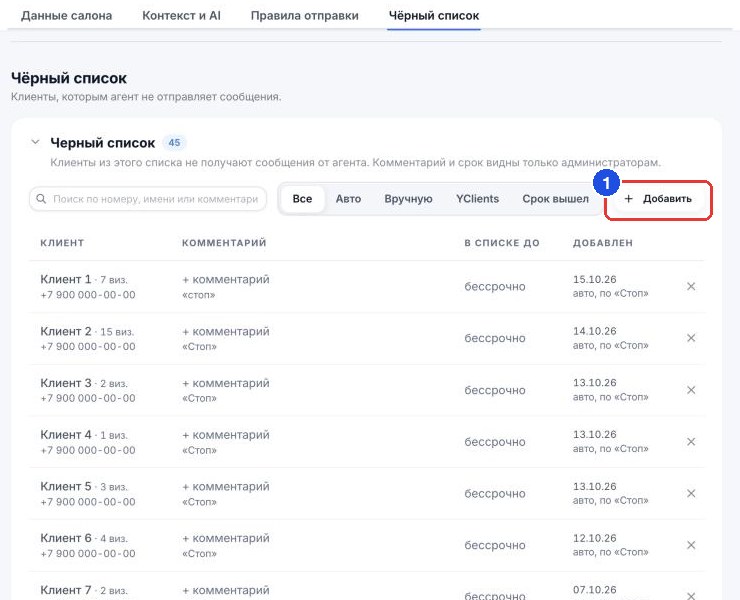This screenshot has width=740, height=600.
Task: Remove Клиент 1 from the blacklist
Action: click(691, 287)
